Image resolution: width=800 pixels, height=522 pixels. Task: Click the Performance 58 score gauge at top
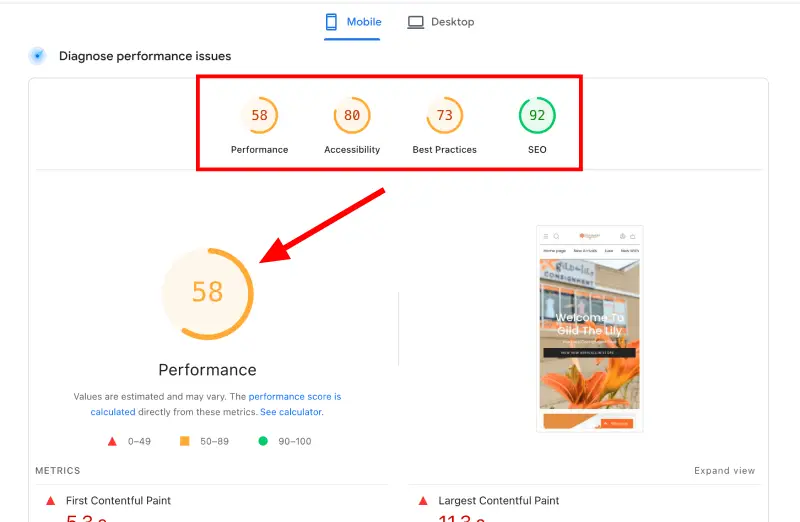pos(259,116)
